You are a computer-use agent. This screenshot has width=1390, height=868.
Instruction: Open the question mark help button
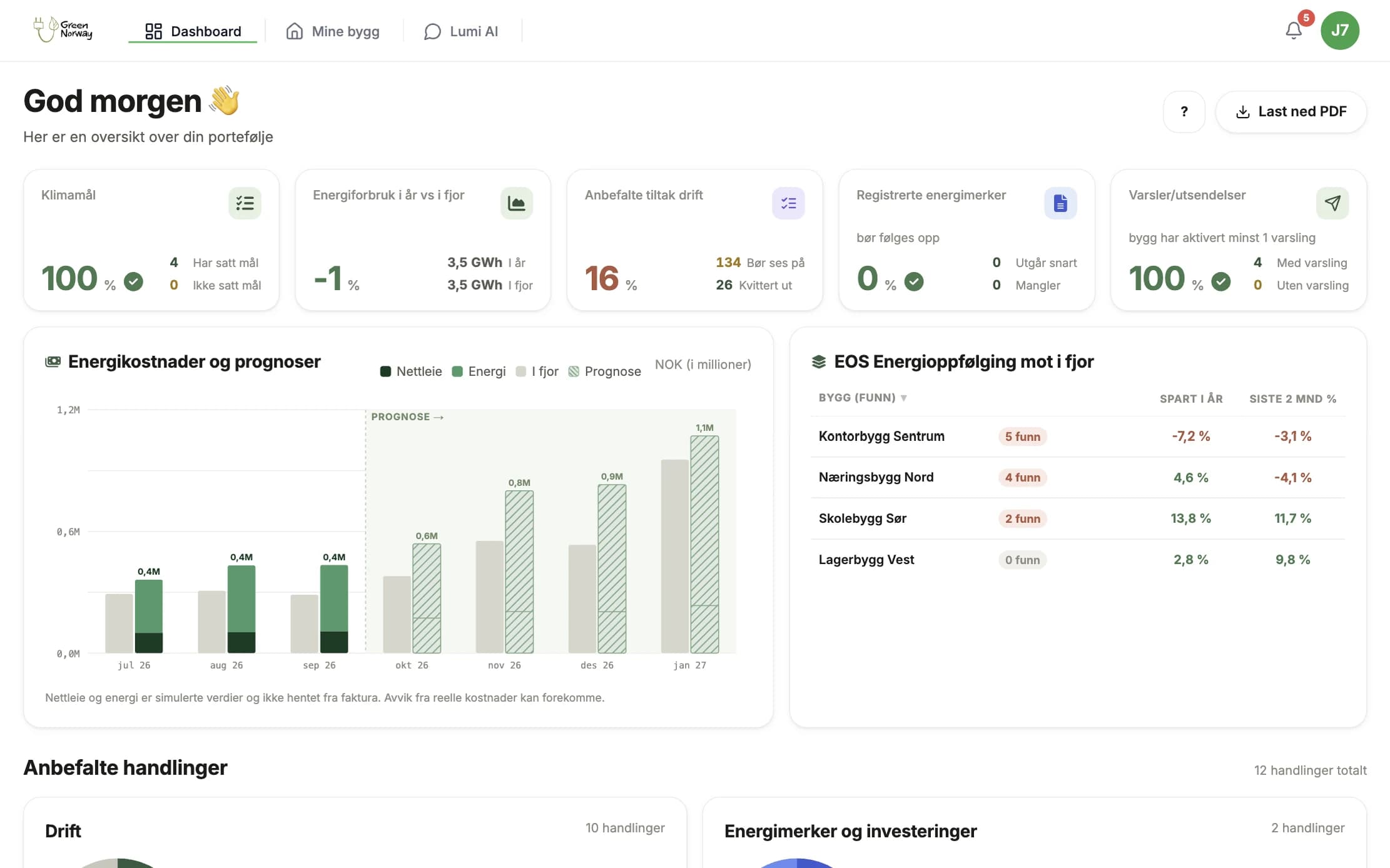click(x=1184, y=111)
